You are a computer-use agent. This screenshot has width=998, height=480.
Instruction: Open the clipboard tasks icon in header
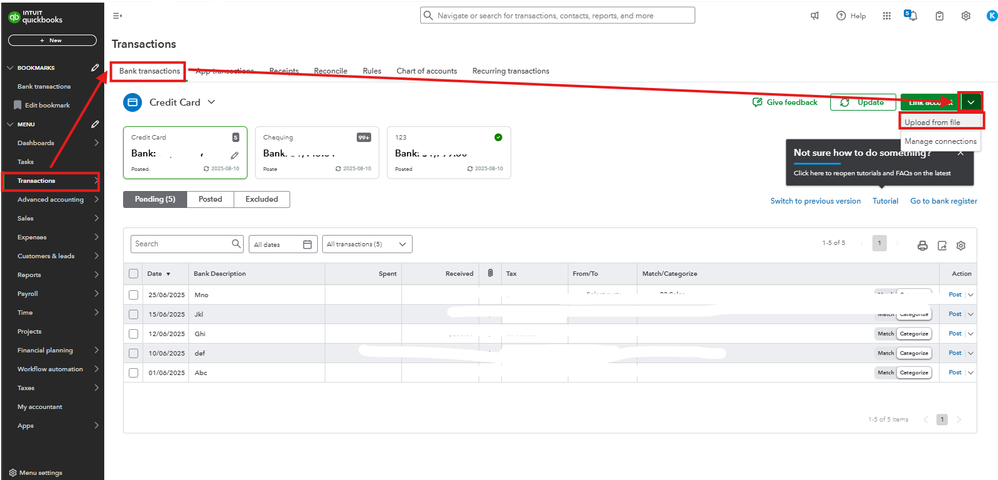(939, 16)
